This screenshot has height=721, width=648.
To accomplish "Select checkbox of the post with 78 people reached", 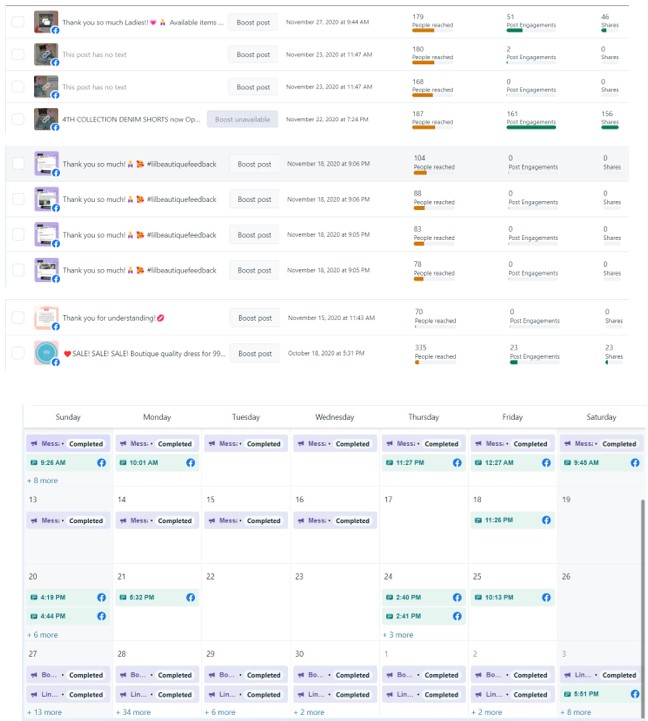I will (18, 270).
